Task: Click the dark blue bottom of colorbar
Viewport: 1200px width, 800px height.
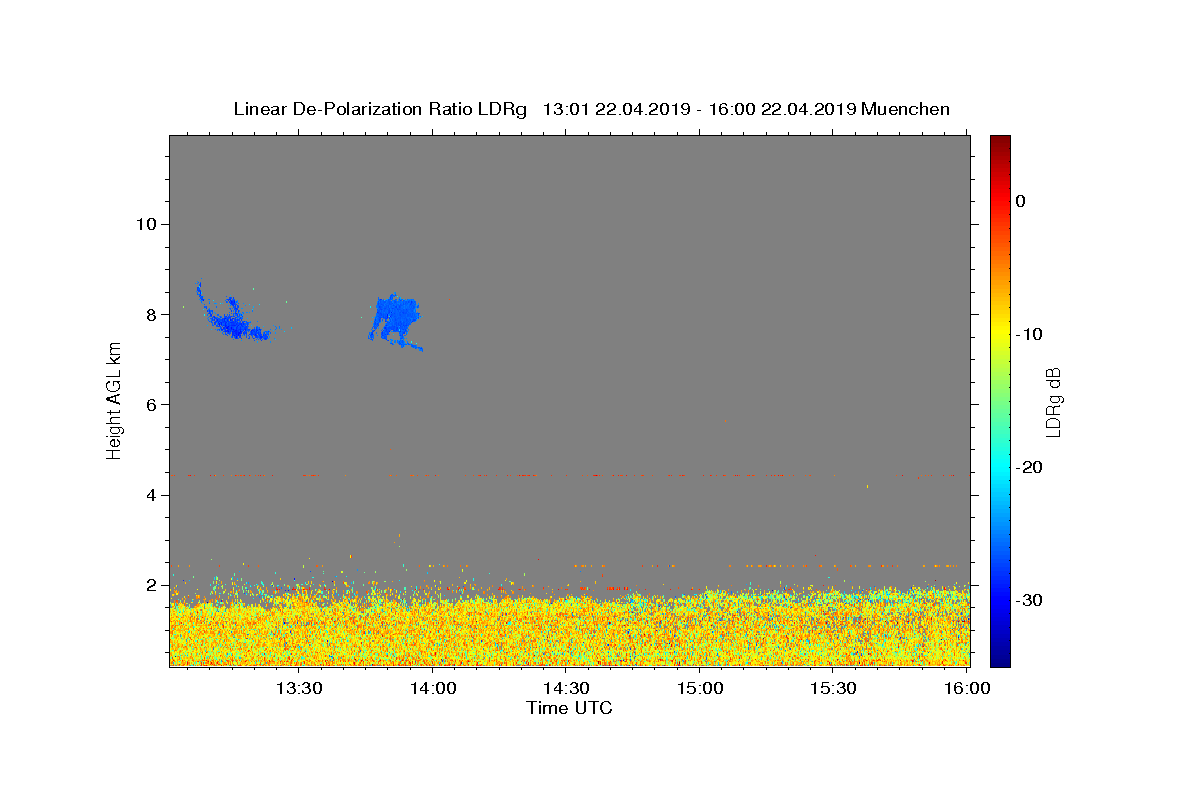Action: tap(1000, 657)
